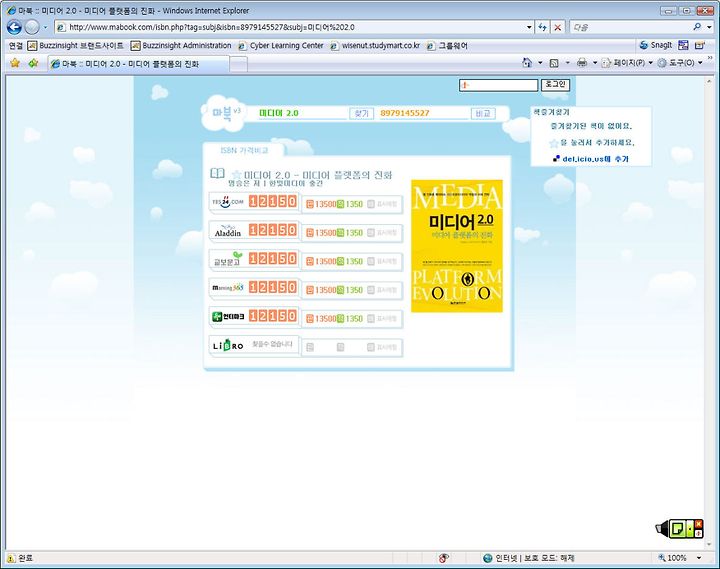Open the wisenut.studymart.co.kr bookmark
The width and height of the screenshot is (720, 569).
(375, 45)
